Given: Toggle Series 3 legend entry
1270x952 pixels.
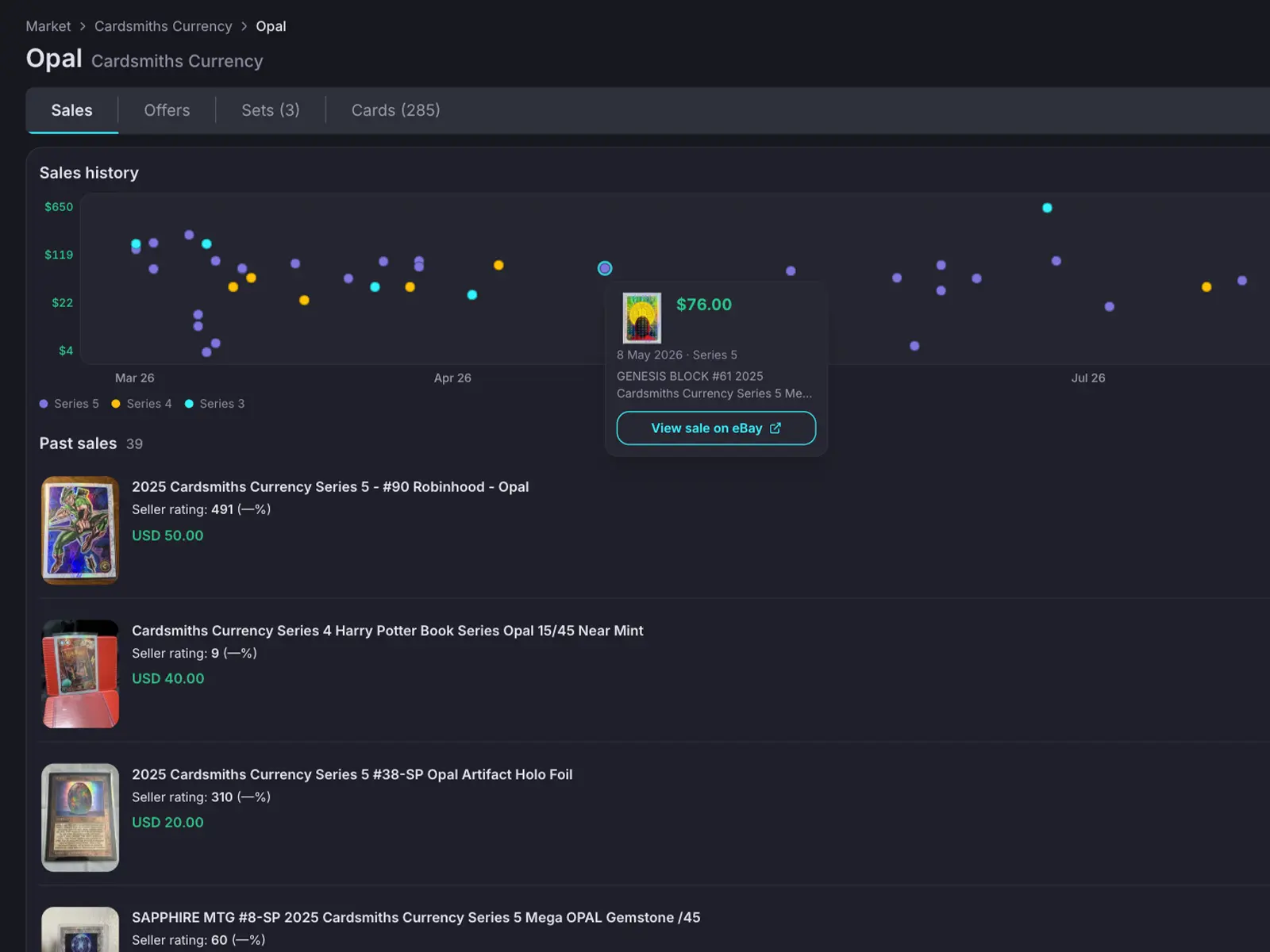Looking at the screenshot, I should pos(215,404).
